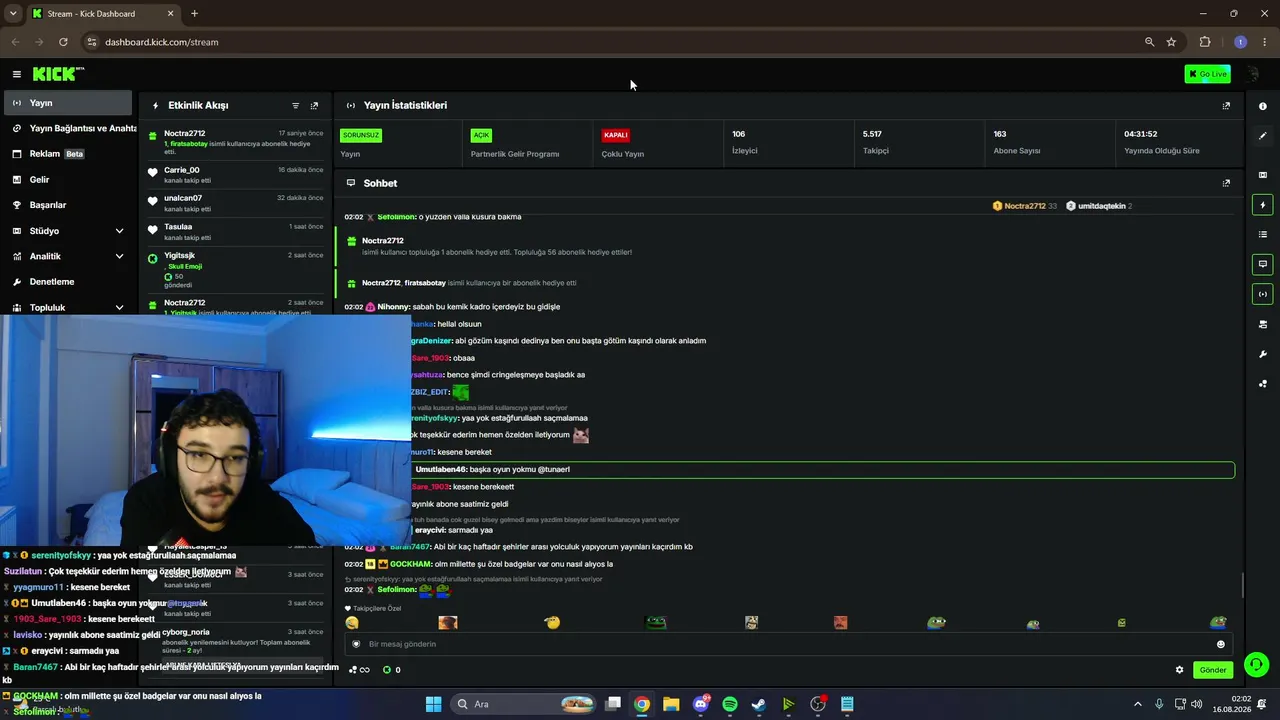Expand the Analitik submenu chevron
Screen dimensions: 1280x720
(119, 256)
